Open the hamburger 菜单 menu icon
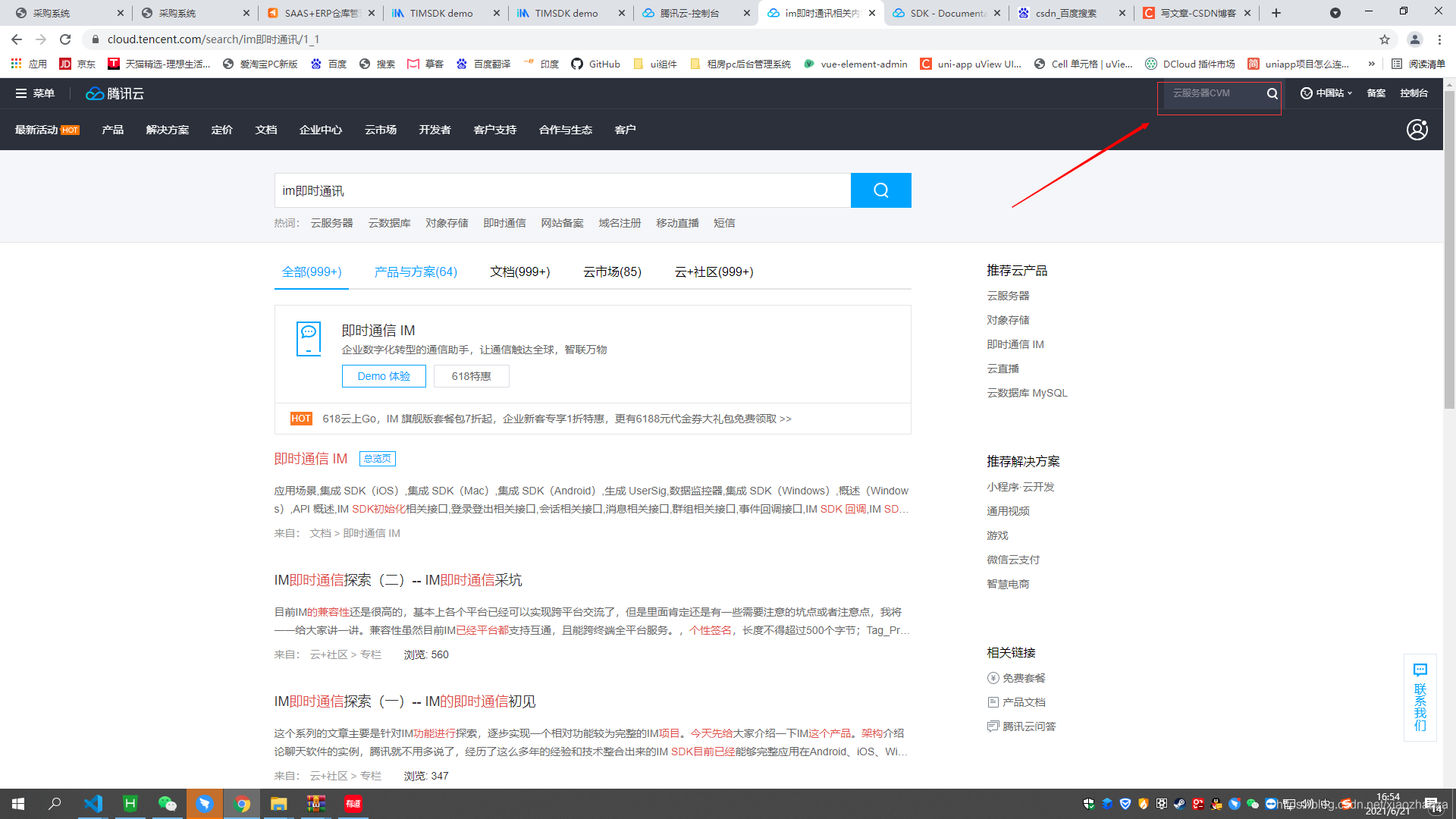Image resolution: width=1456 pixels, height=819 pixels. (x=21, y=93)
